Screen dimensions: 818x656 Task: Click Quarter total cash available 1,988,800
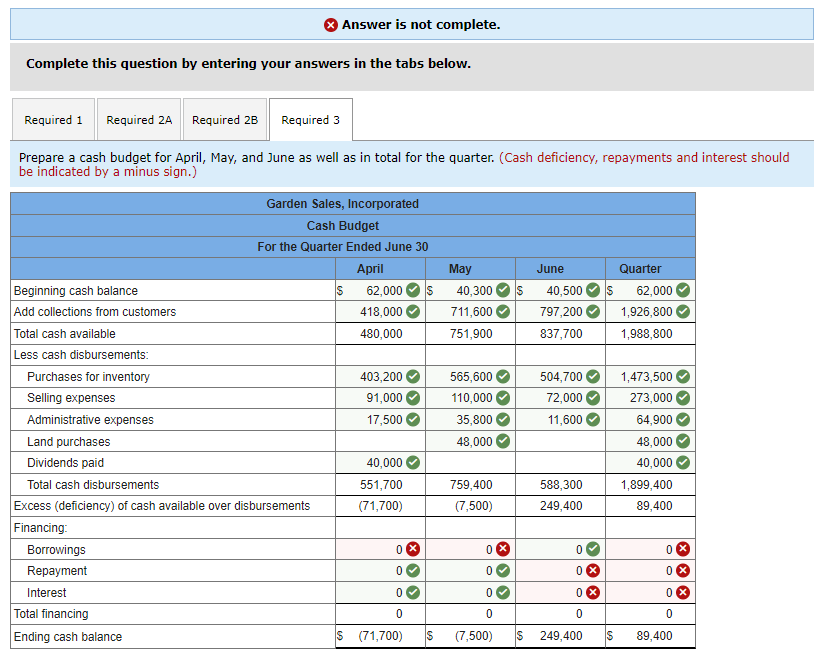point(646,333)
